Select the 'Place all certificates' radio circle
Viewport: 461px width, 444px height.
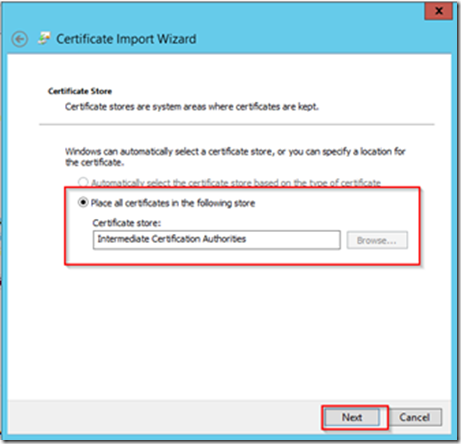click(83, 202)
